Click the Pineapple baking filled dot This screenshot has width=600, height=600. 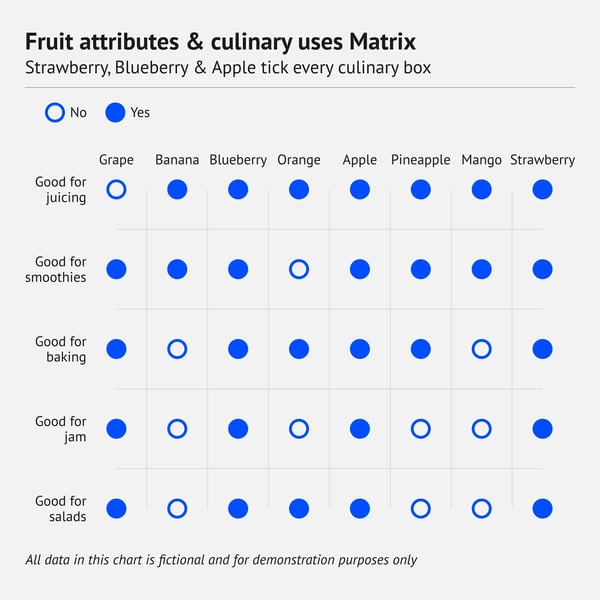point(421,349)
